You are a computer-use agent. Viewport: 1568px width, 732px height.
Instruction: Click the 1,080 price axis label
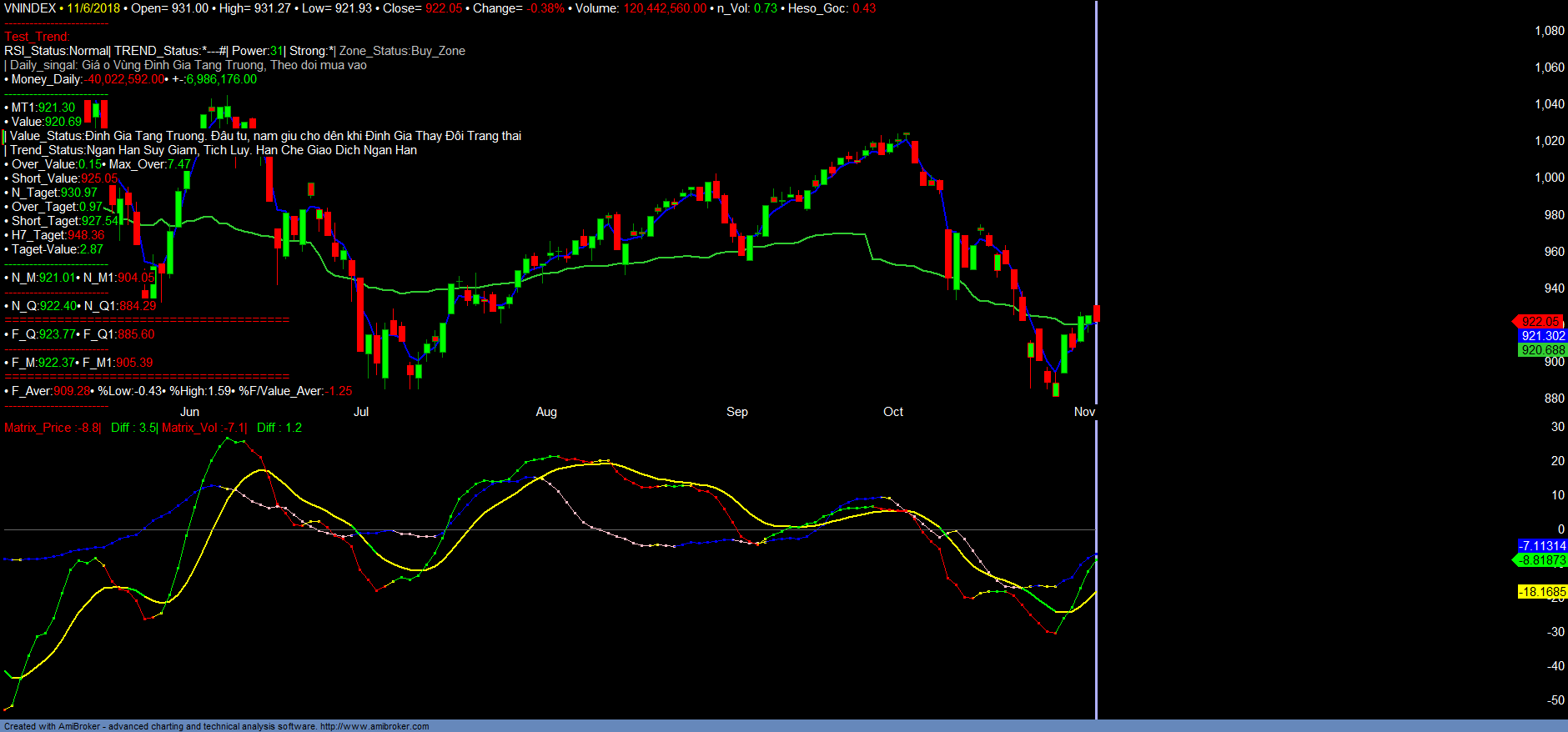point(1550,31)
